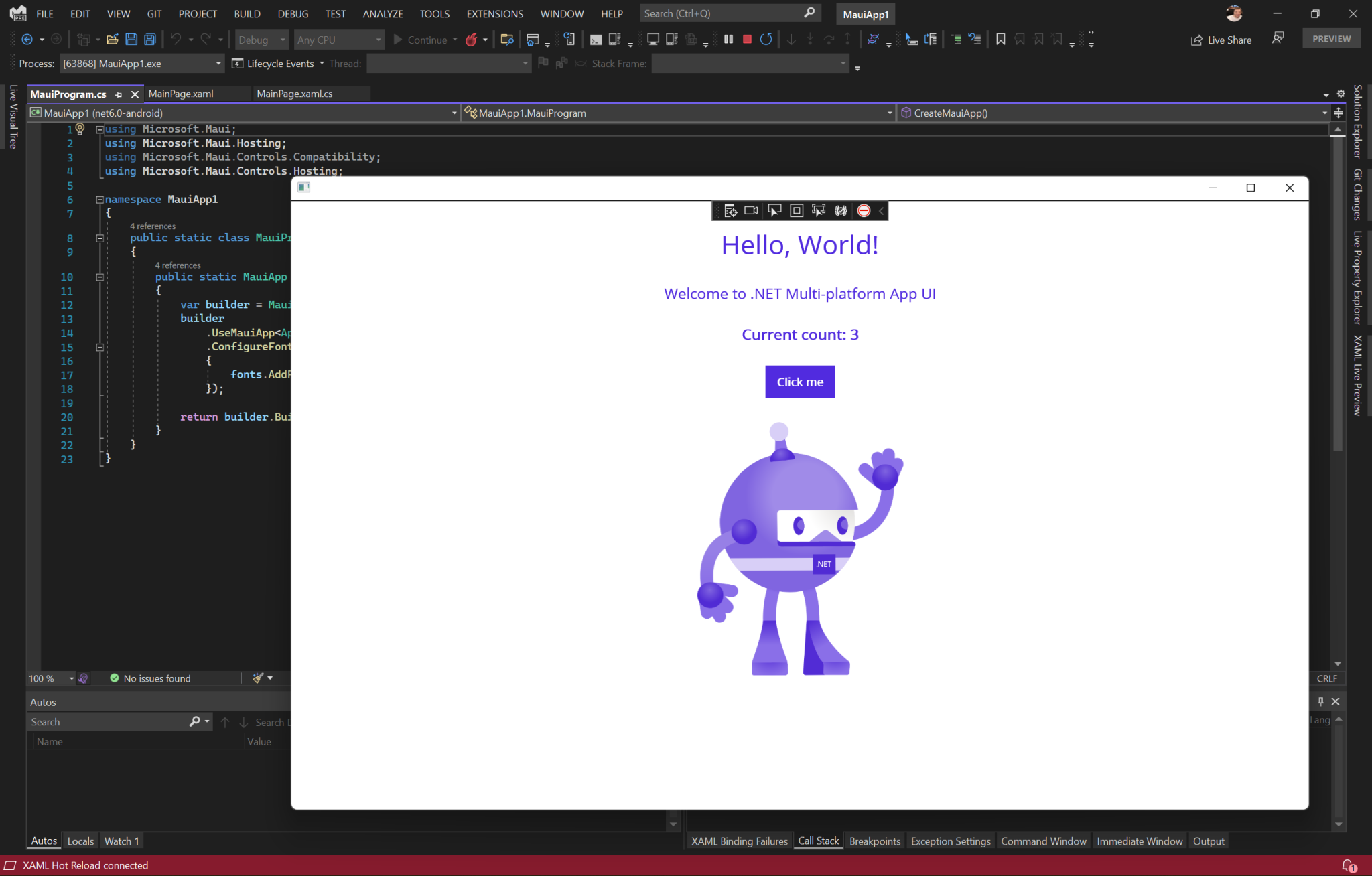The height and width of the screenshot is (876, 1372).
Task: Disable the in-app debug toolbar
Action: [864, 210]
